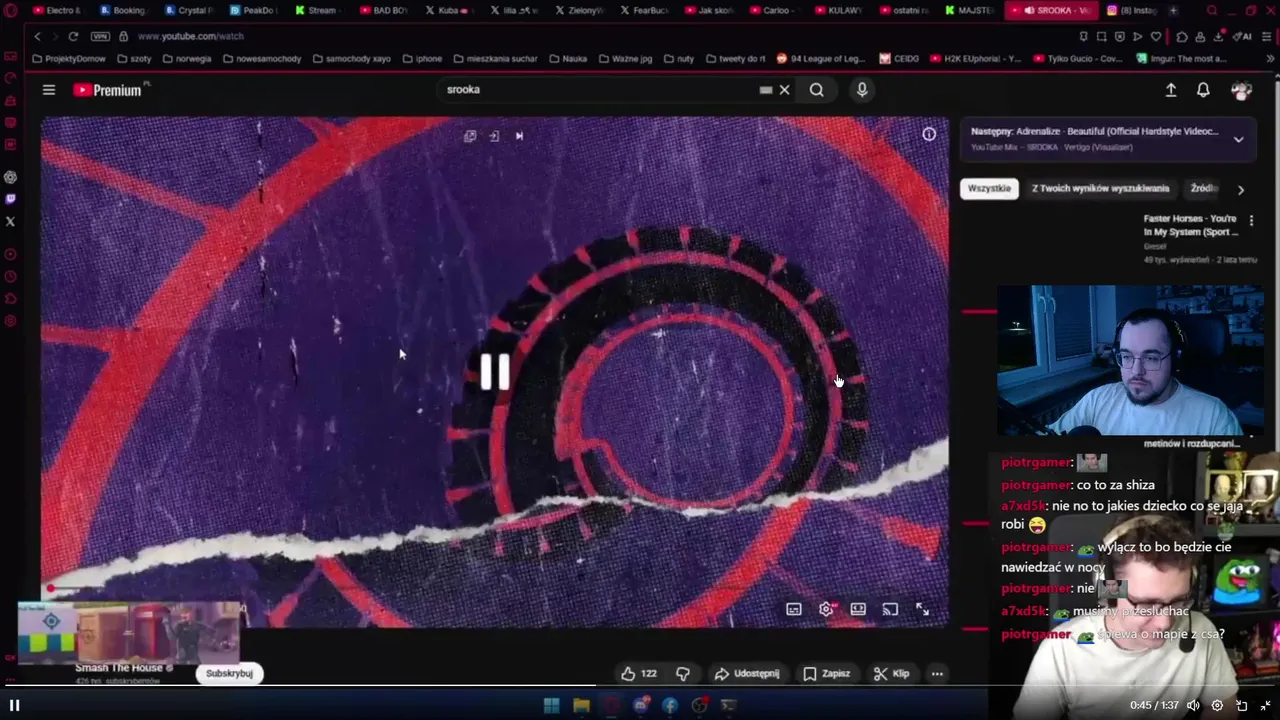Viewport: 1280px width, 720px height.
Task: Open Opera browser from taskbar
Action: [x=611, y=705]
